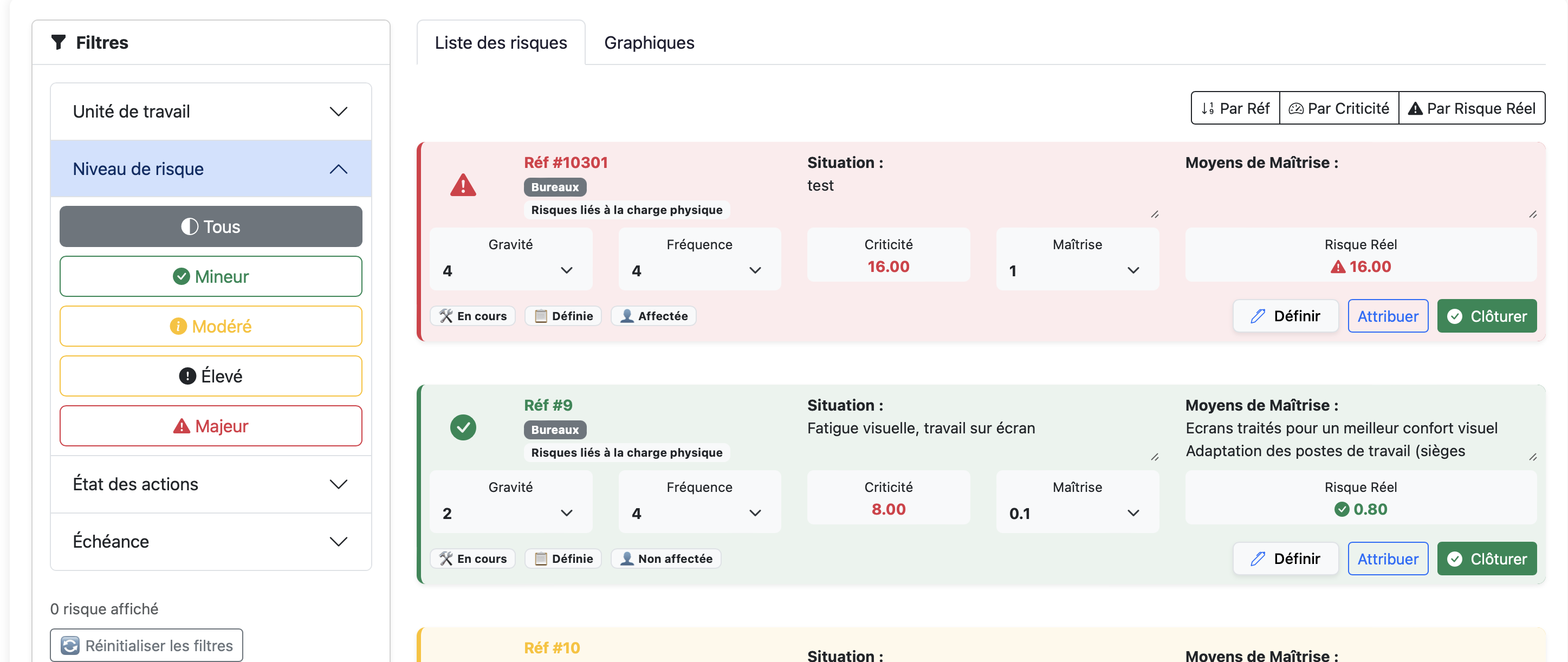Collapse the Niveau de risque section
The height and width of the screenshot is (662, 1568).
point(211,168)
